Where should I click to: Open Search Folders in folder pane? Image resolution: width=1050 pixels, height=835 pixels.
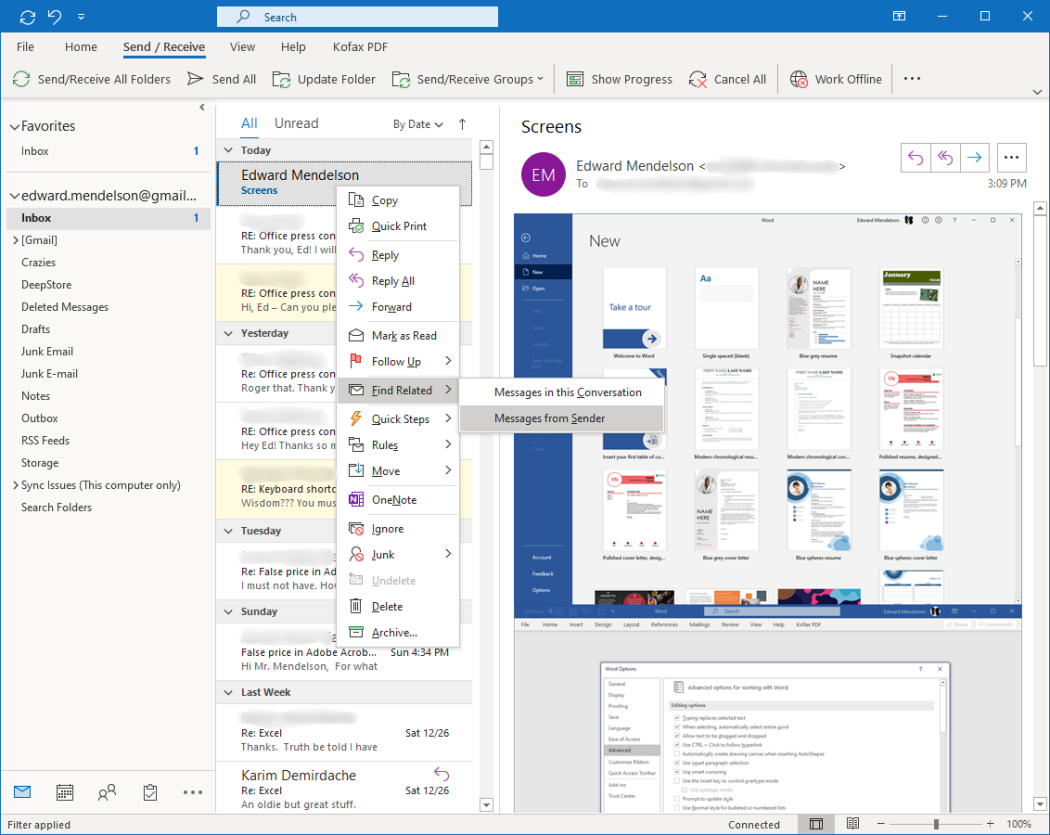56,507
